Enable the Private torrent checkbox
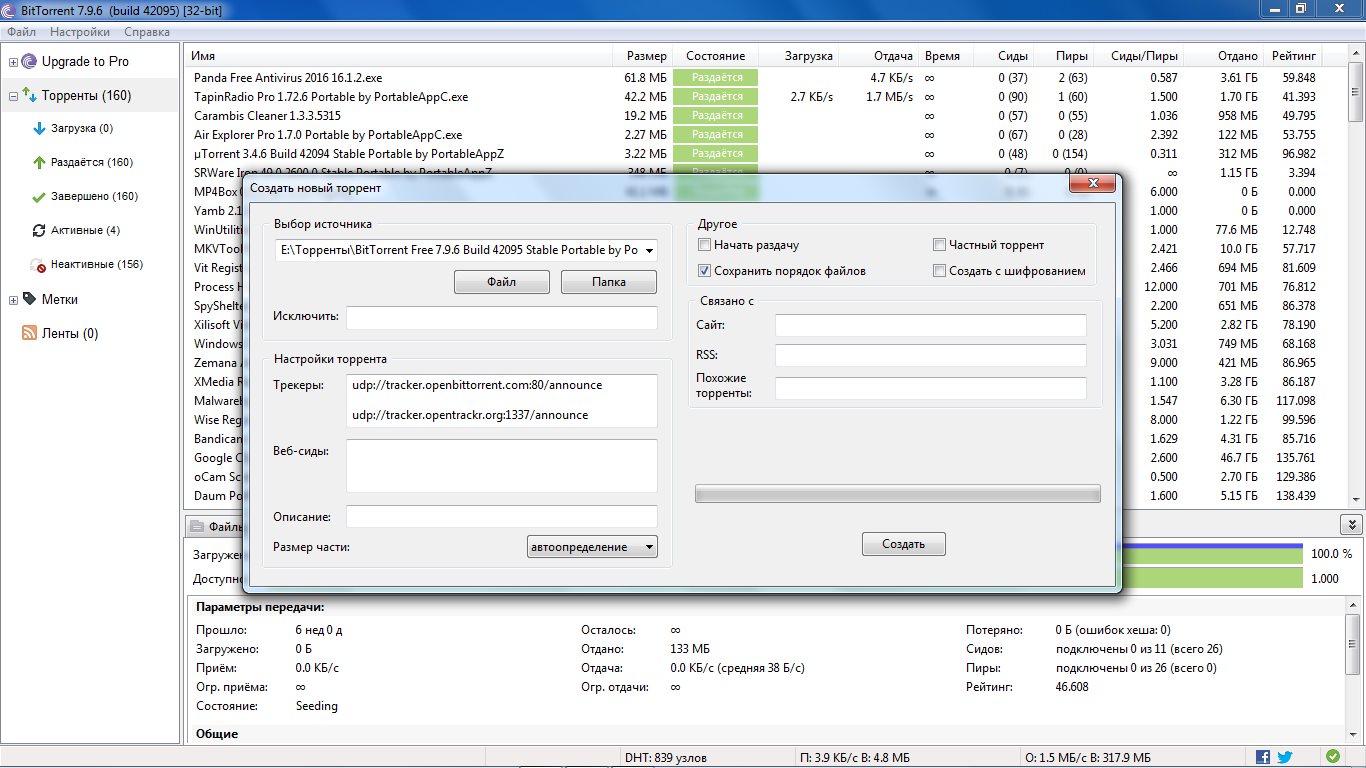Image resolution: width=1366 pixels, height=768 pixels. (x=939, y=245)
